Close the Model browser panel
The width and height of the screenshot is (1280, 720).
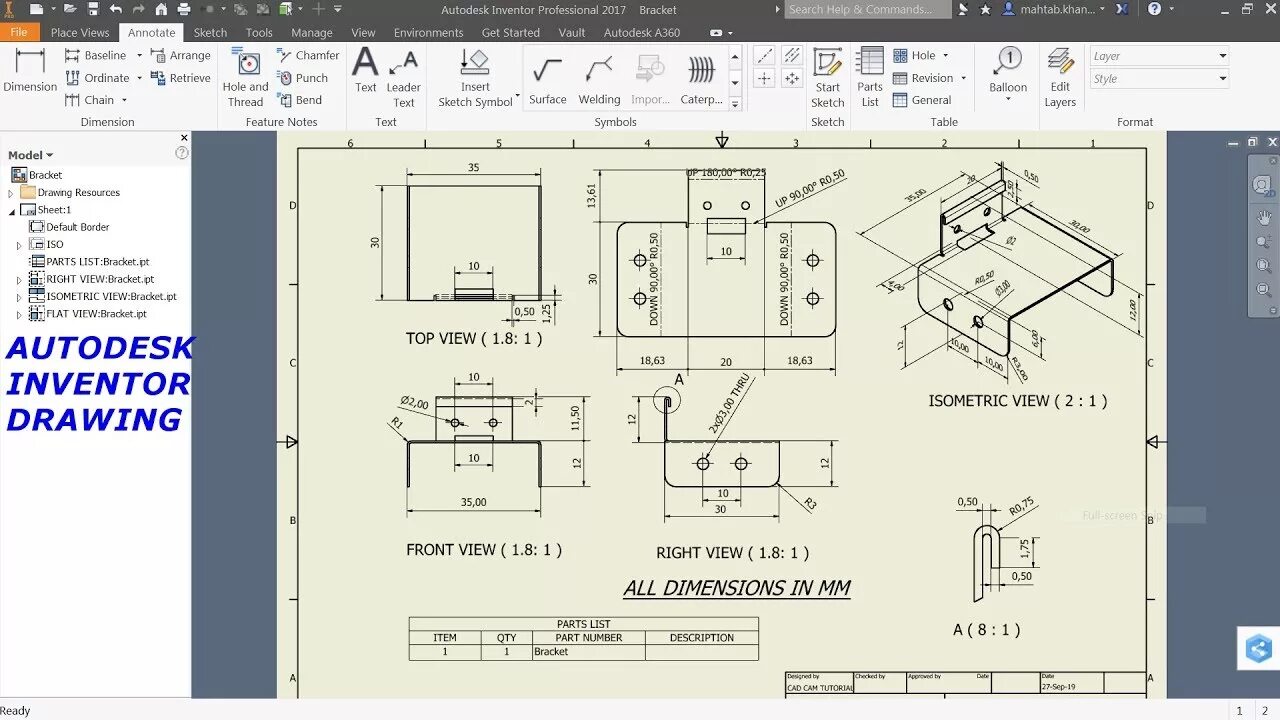coord(184,138)
